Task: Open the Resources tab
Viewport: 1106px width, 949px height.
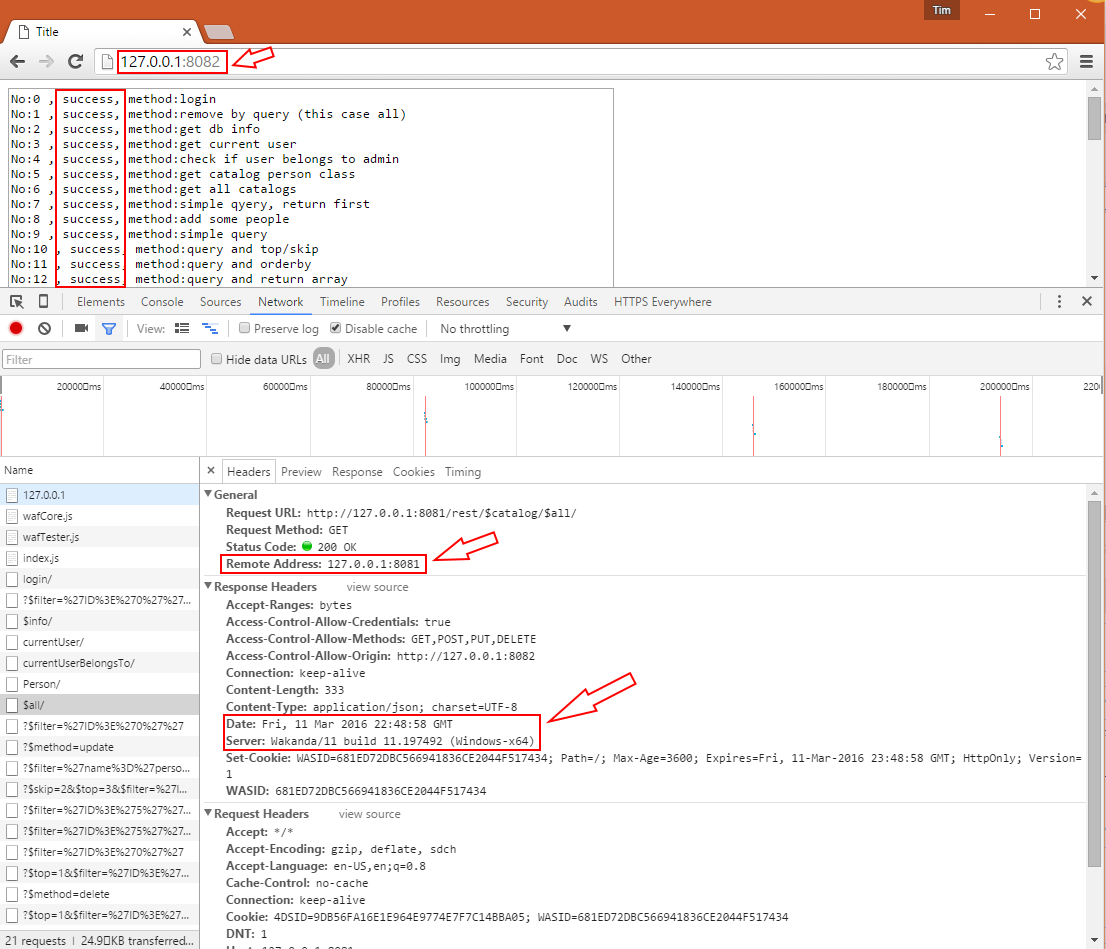Action: (x=463, y=302)
